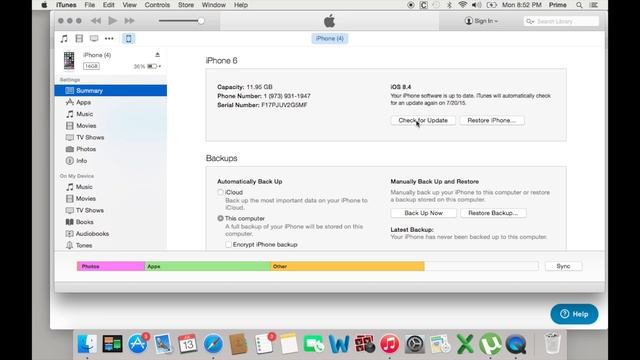Open the Music library view icon
Screen dimensions: 640x360
point(64,38)
